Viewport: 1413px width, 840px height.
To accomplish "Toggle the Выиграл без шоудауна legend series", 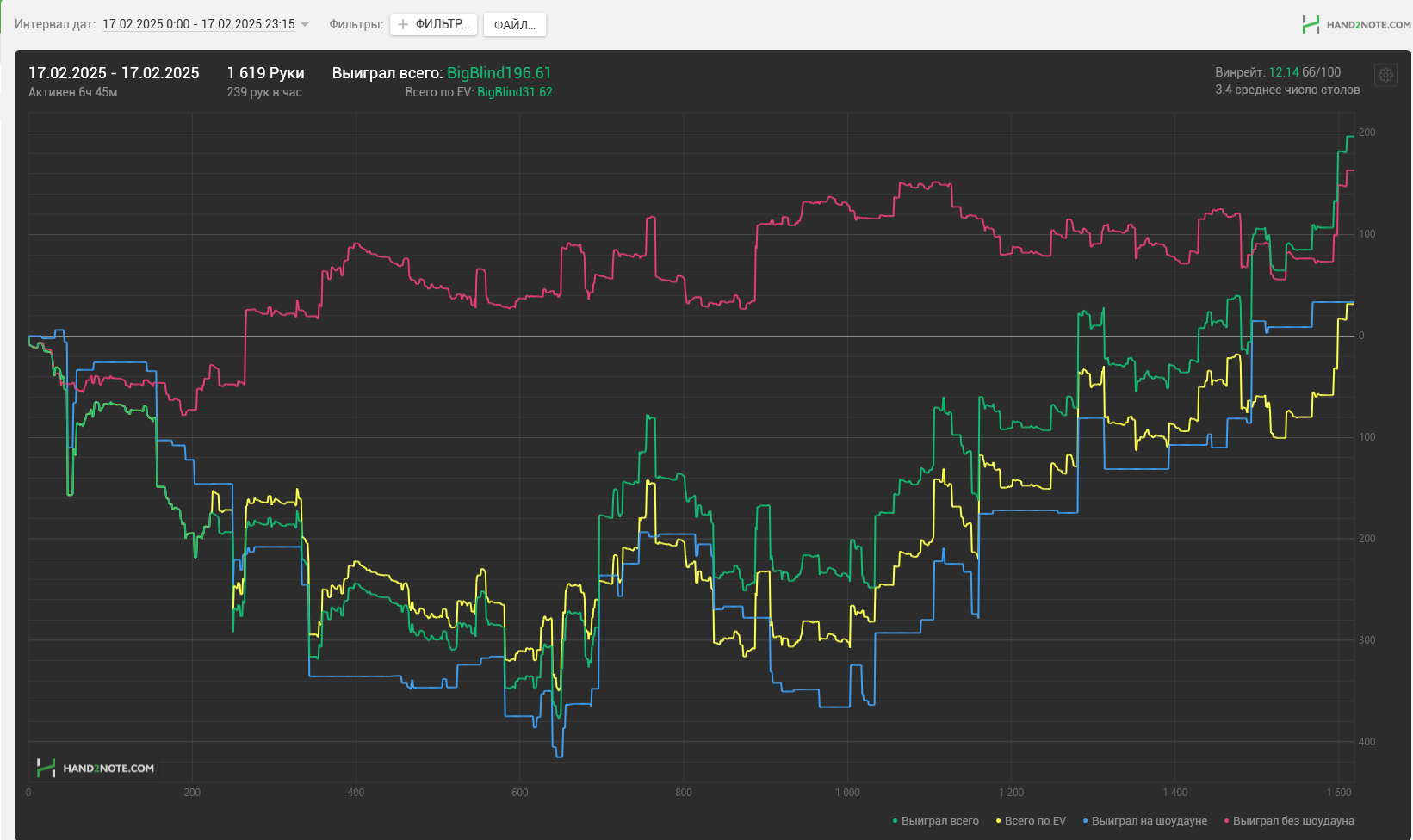I will tap(1289, 821).
